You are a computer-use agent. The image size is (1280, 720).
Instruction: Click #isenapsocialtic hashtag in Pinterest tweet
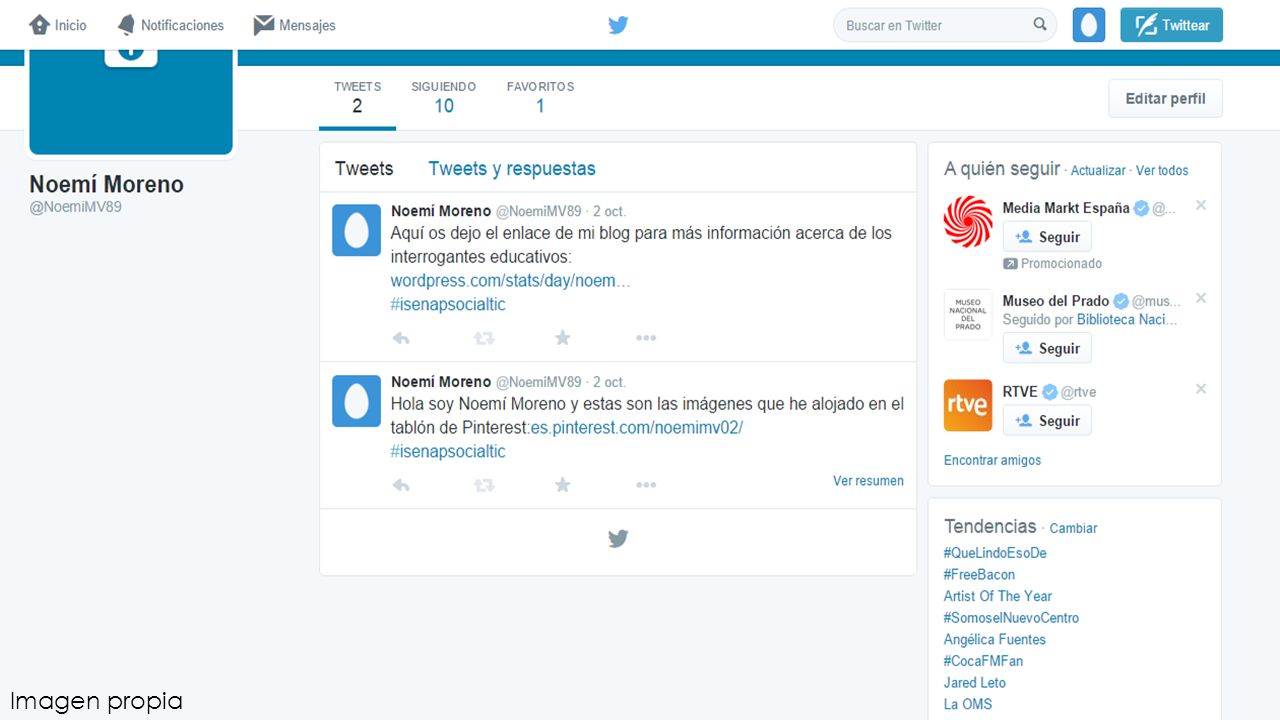point(448,452)
